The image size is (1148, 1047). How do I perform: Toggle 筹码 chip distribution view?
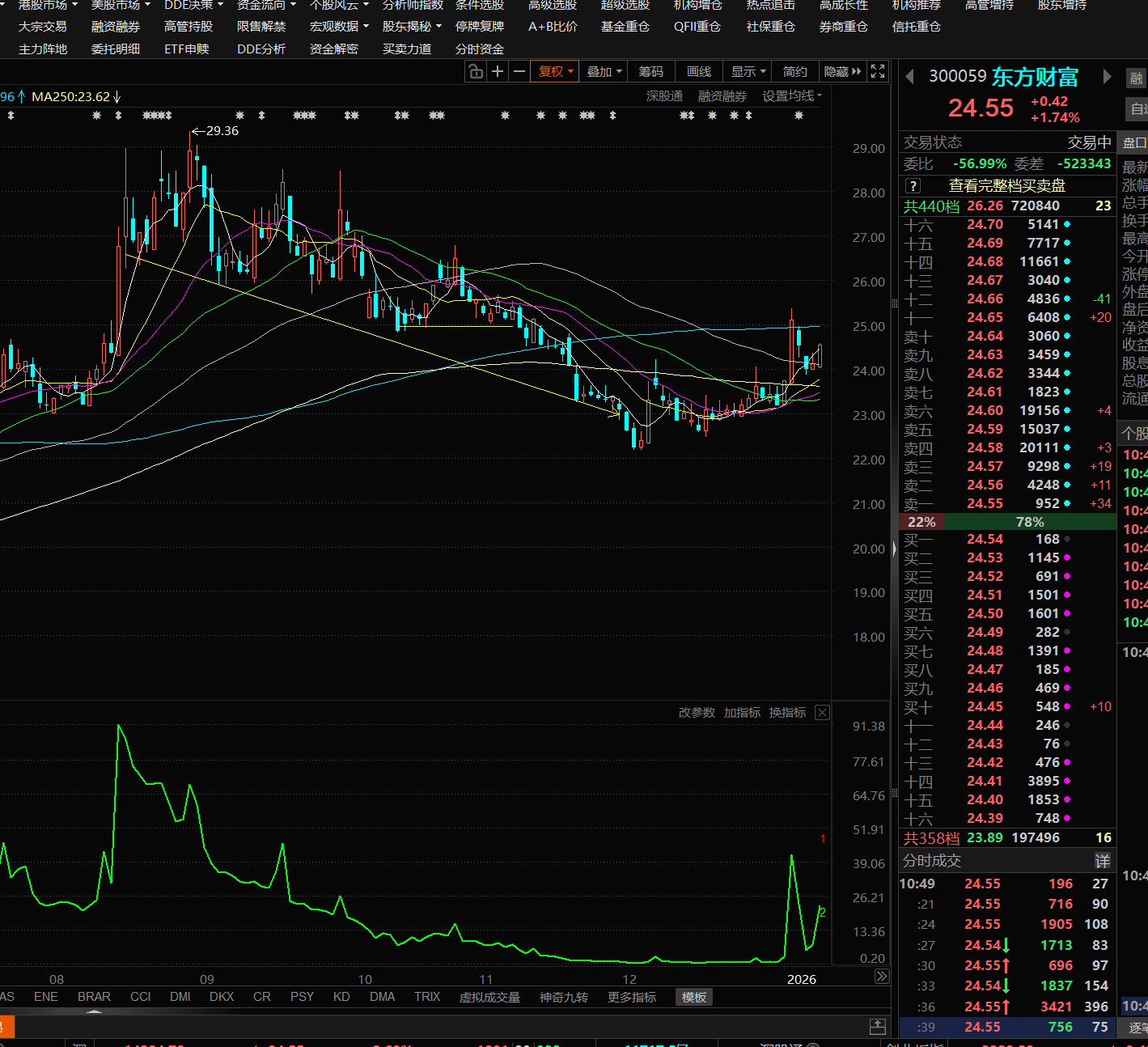tap(650, 72)
